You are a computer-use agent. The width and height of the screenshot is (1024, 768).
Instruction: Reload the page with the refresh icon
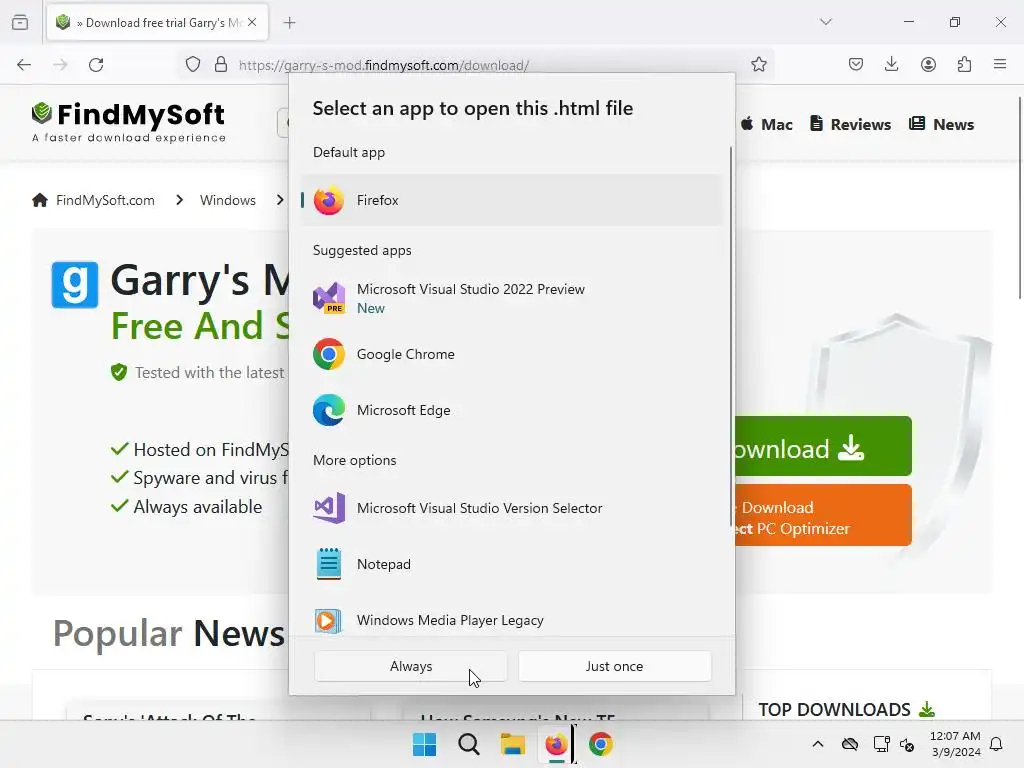click(x=97, y=65)
